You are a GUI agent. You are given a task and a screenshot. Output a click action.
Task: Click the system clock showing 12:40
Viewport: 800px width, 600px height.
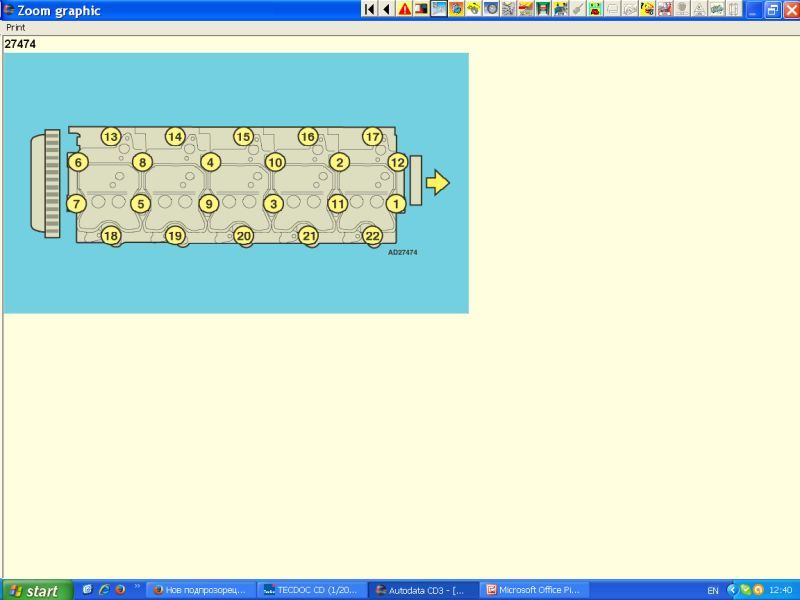point(780,590)
